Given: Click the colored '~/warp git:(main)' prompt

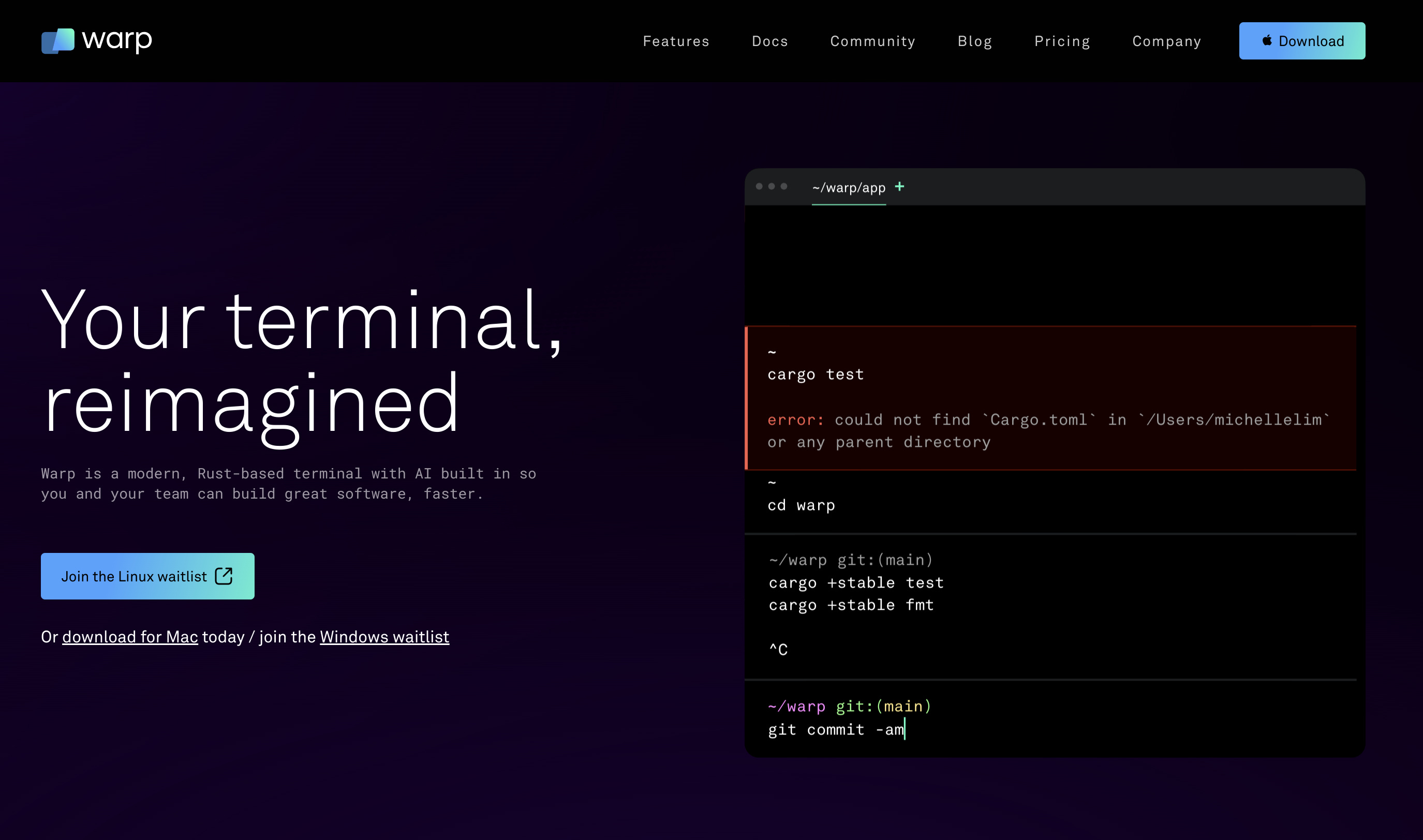Looking at the screenshot, I should pyautogui.click(x=849, y=707).
